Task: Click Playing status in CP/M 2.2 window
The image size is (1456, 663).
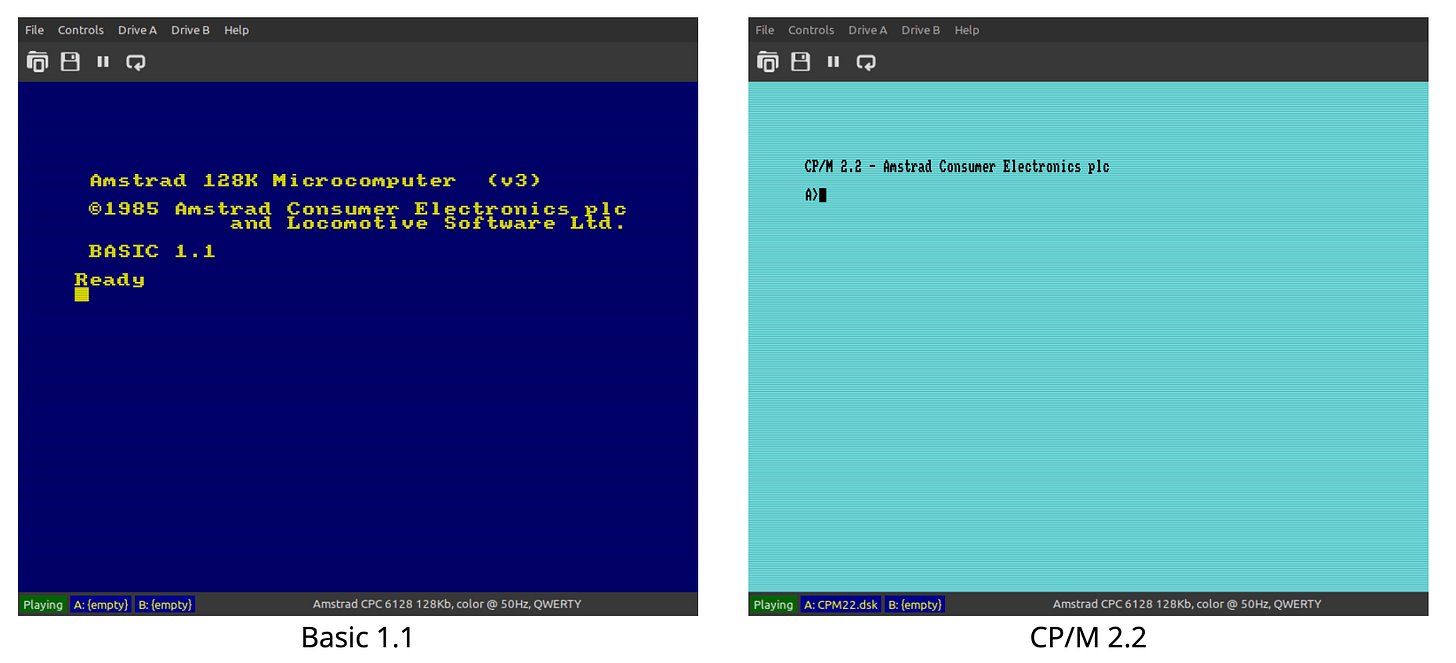Action: pyautogui.click(x=773, y=604)
